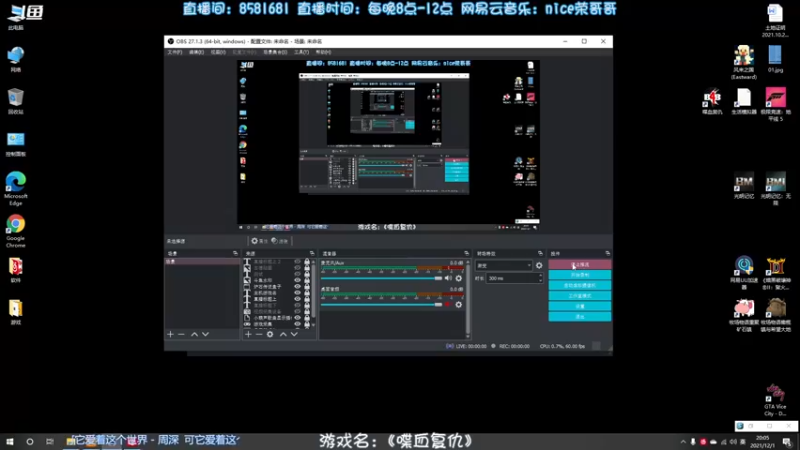The width and height of the screenshot is (800, 450).
Task: Open source Properties button above Sources panel
Action: (x=259, y=241)
